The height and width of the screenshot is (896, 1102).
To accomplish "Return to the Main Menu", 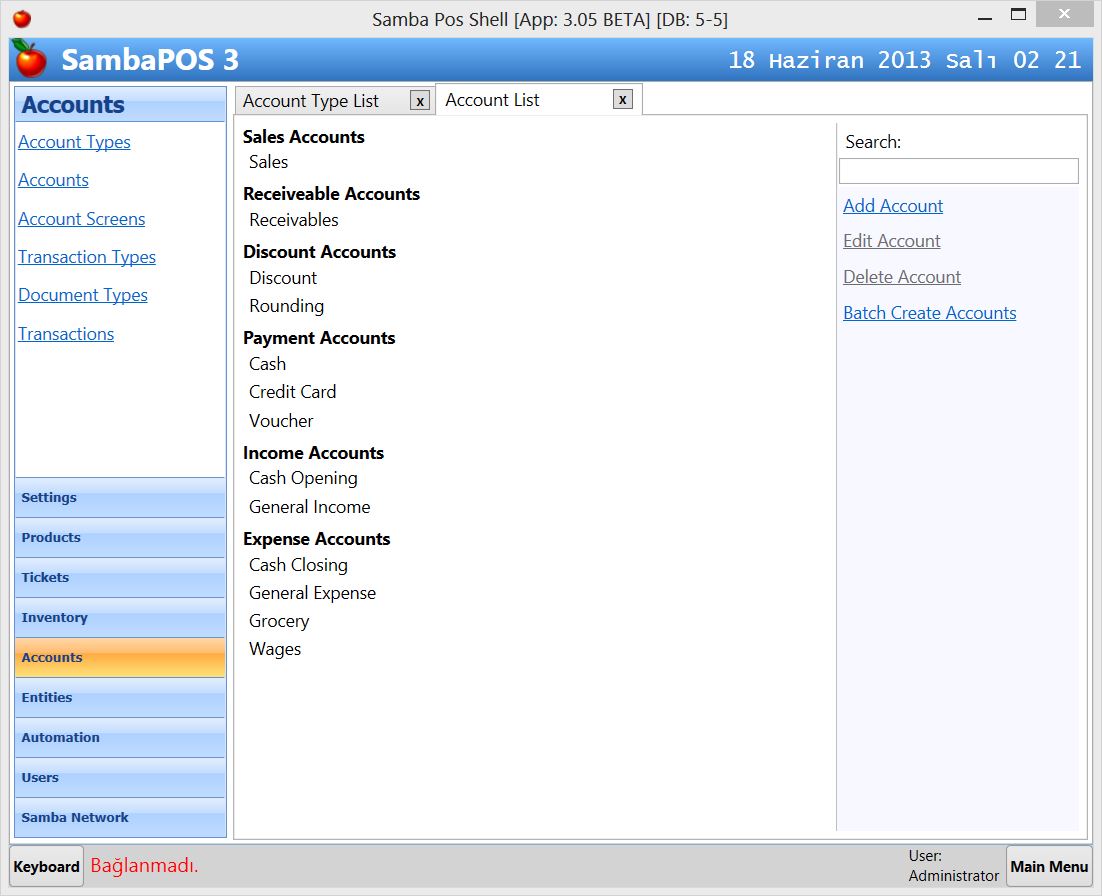I will 1049,865.
